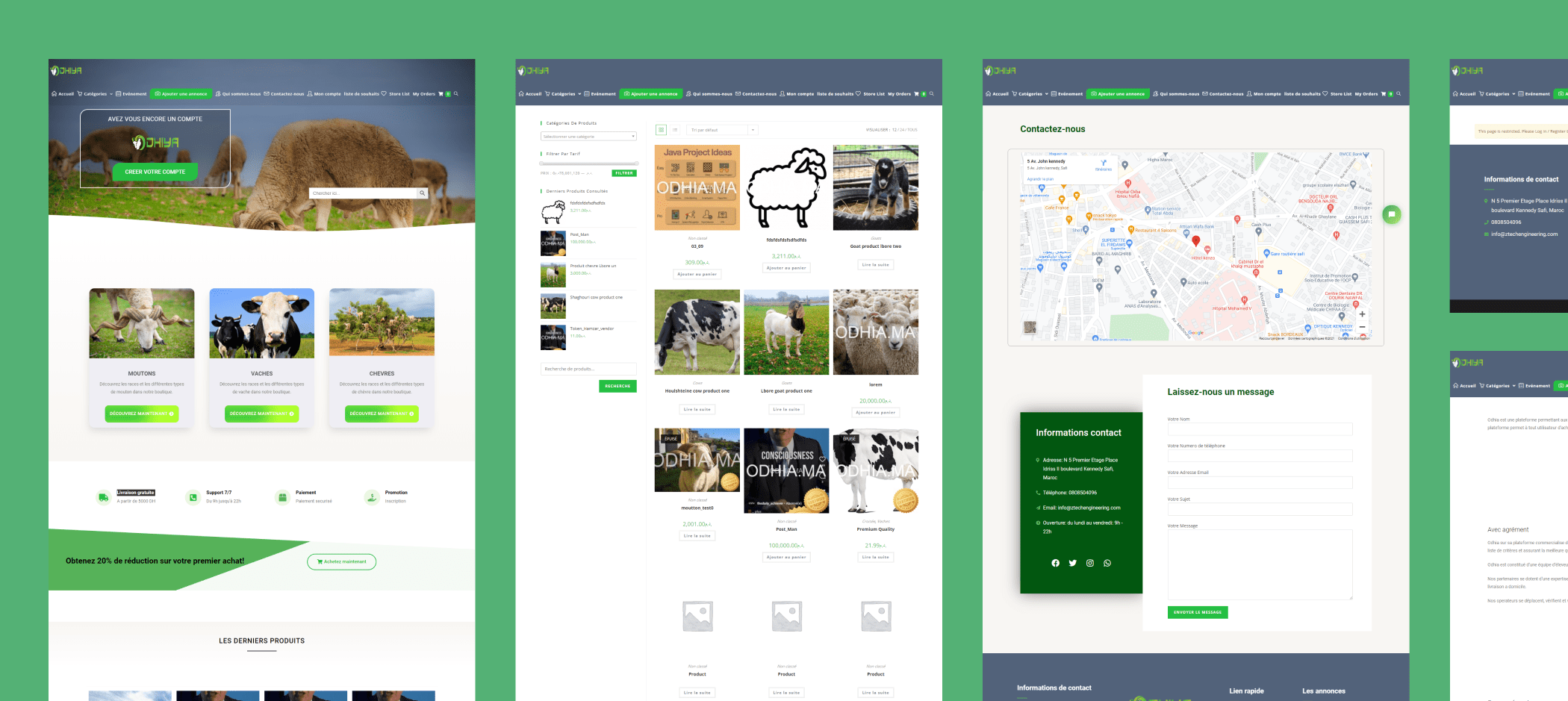Viewport: 1568px width, 701px height.
Task: Open the green chat bubble on contact page
Action: coord(1392,215)
